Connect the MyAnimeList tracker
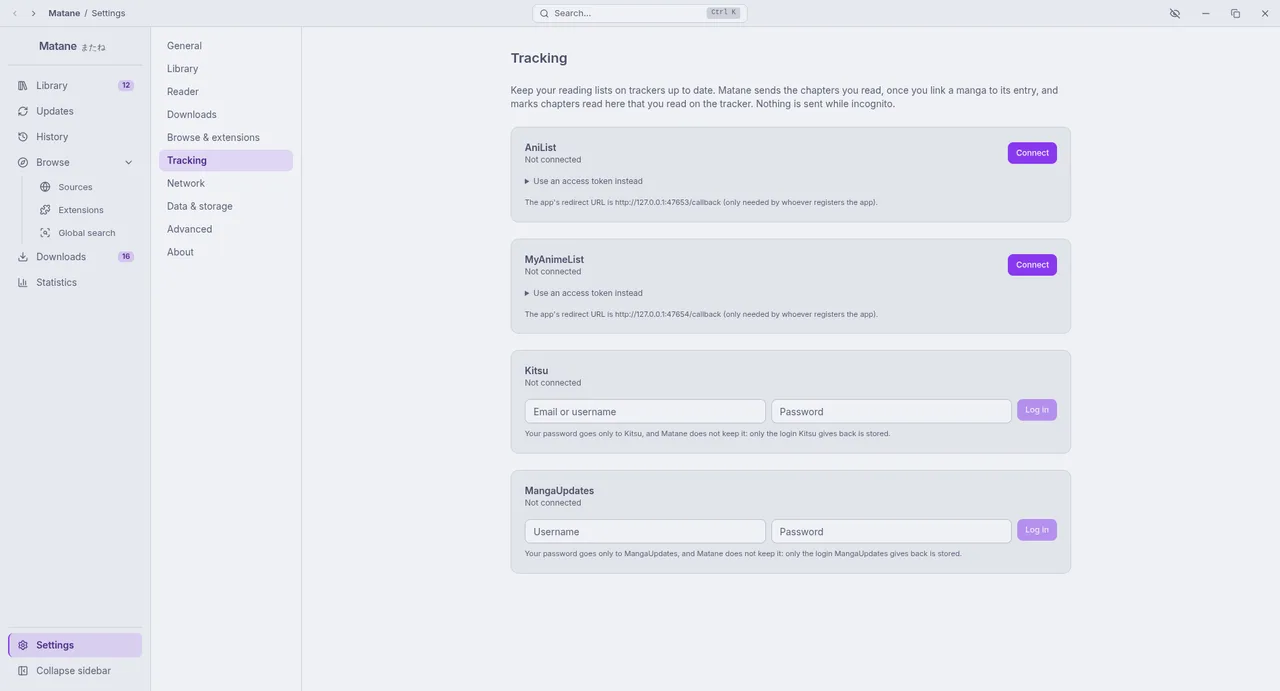This screenshot has height=691, width=1280. pos(1032,265)
